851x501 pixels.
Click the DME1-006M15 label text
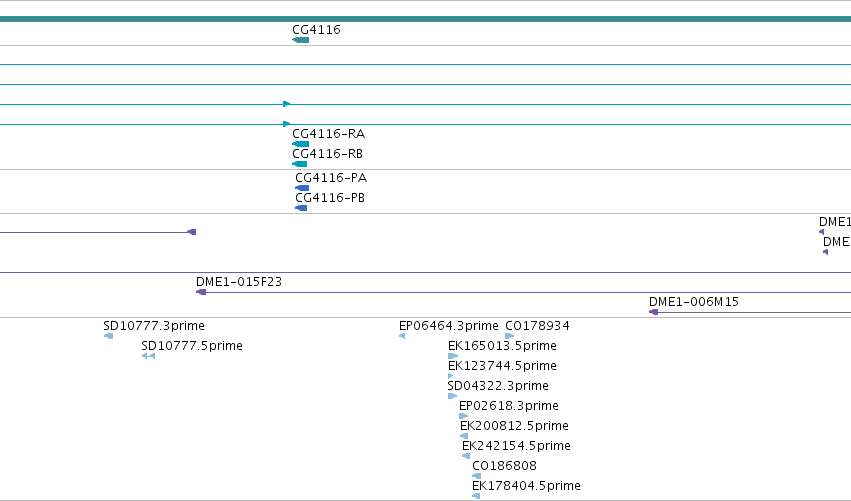694,302
